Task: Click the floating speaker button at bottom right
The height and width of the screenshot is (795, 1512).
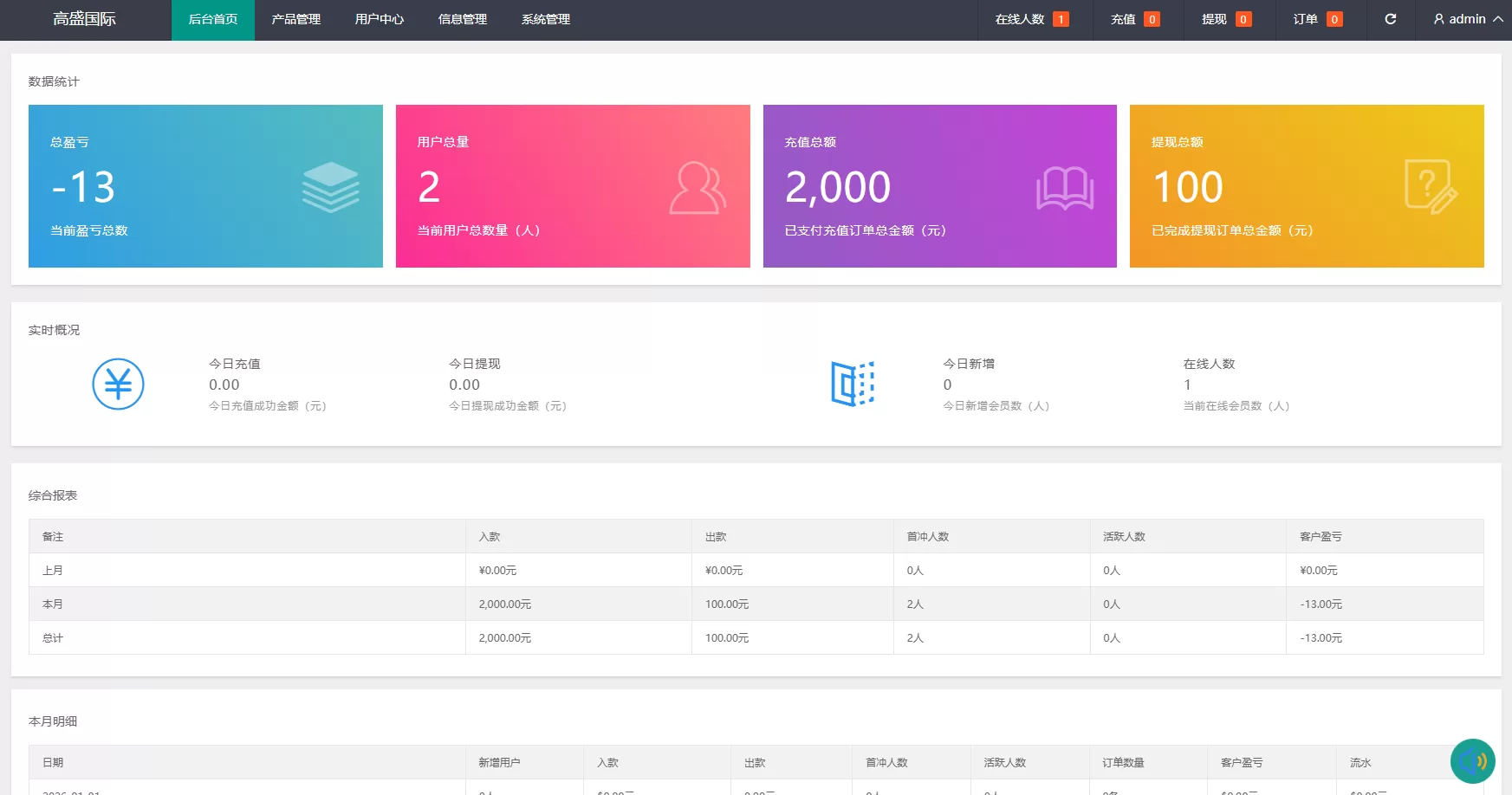Action: 1473,761
